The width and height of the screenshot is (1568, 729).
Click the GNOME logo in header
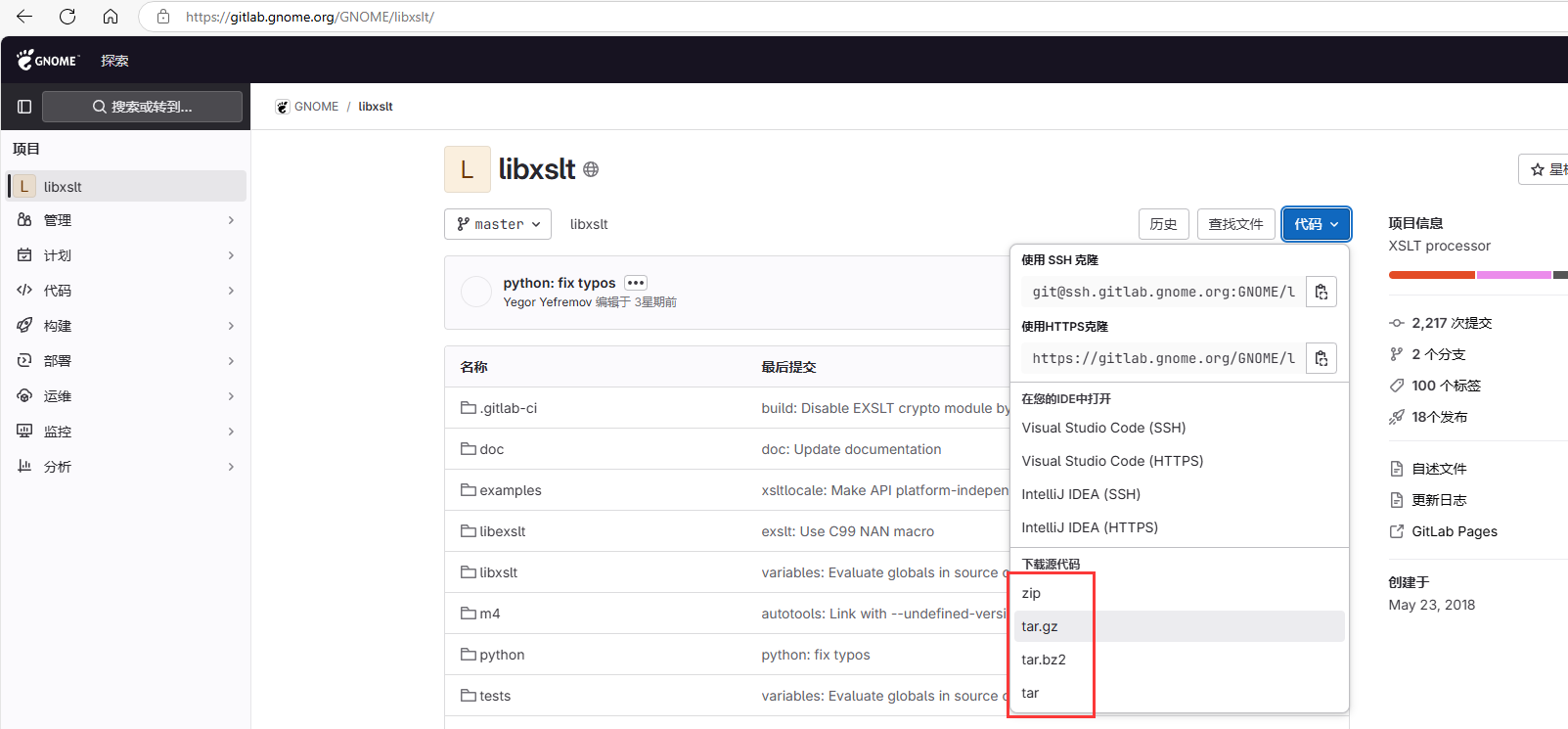48,60
